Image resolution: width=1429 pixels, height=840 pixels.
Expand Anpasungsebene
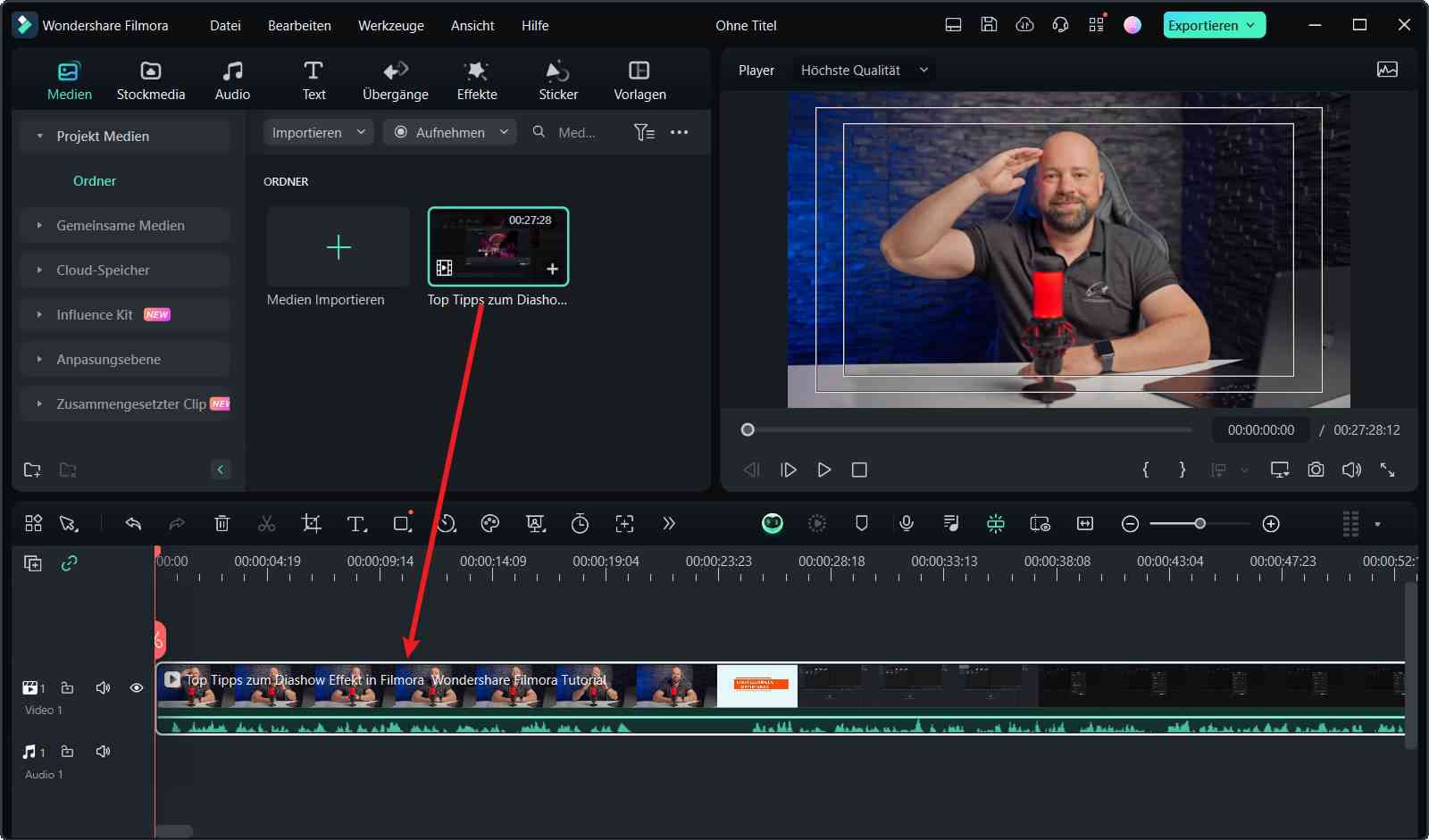pos(39,359)
